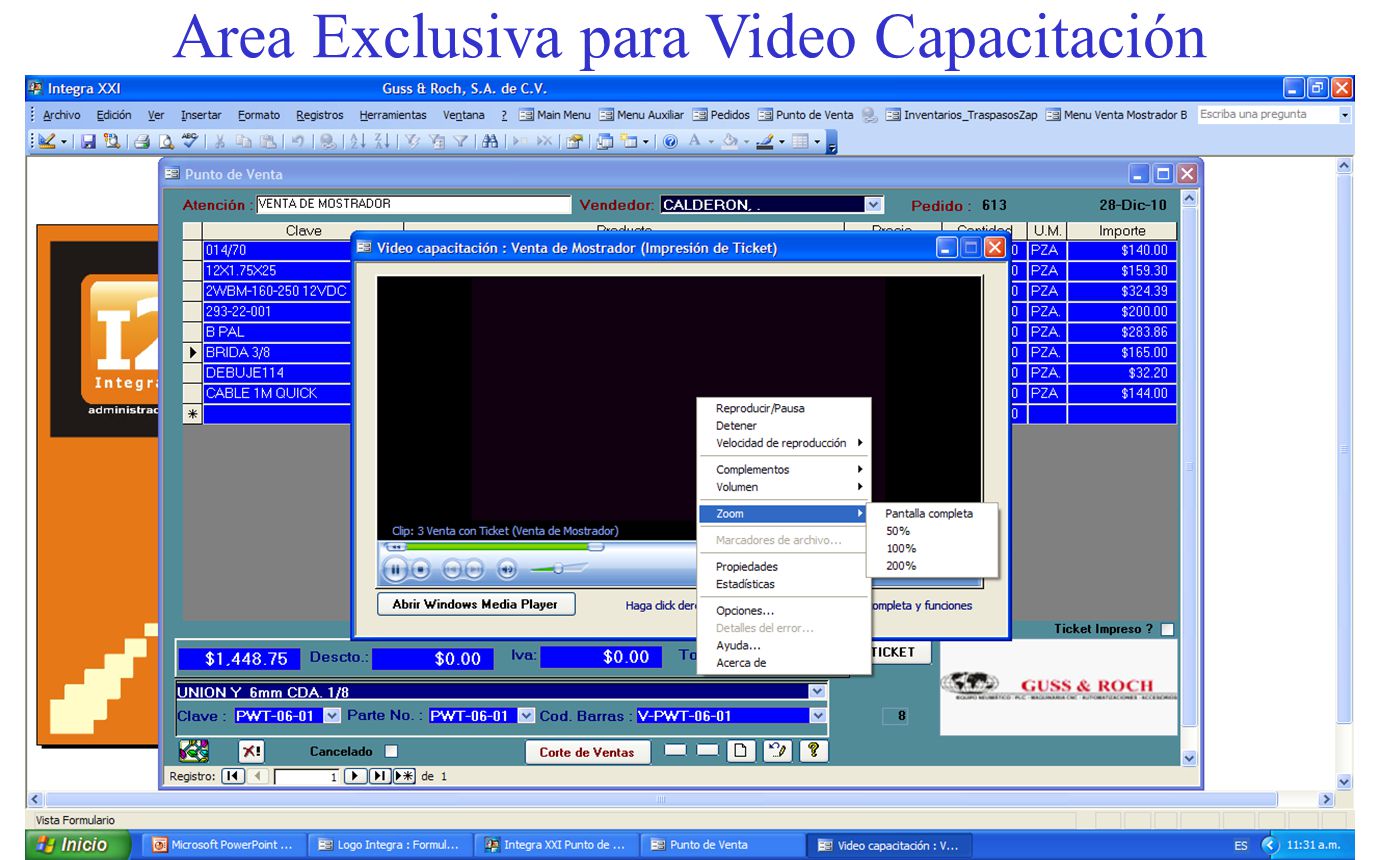Viewport: 1380px width, 860px height.
Task: Click the next-track media button
Action: click(474, 570)
